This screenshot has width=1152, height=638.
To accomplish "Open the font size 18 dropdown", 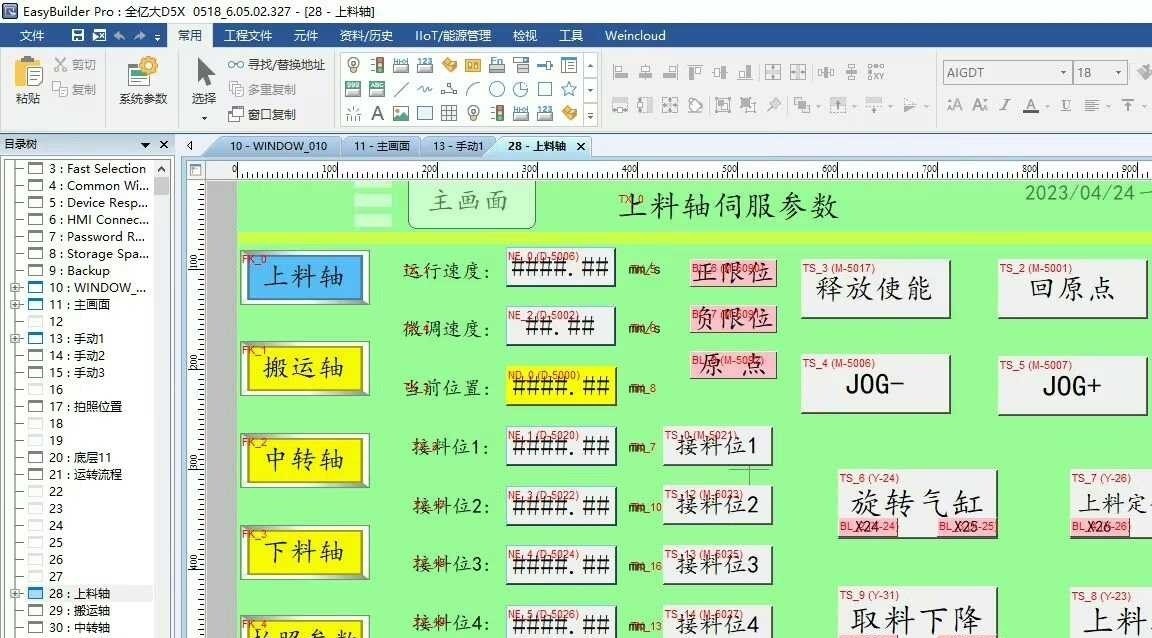I will (1117, 72).
